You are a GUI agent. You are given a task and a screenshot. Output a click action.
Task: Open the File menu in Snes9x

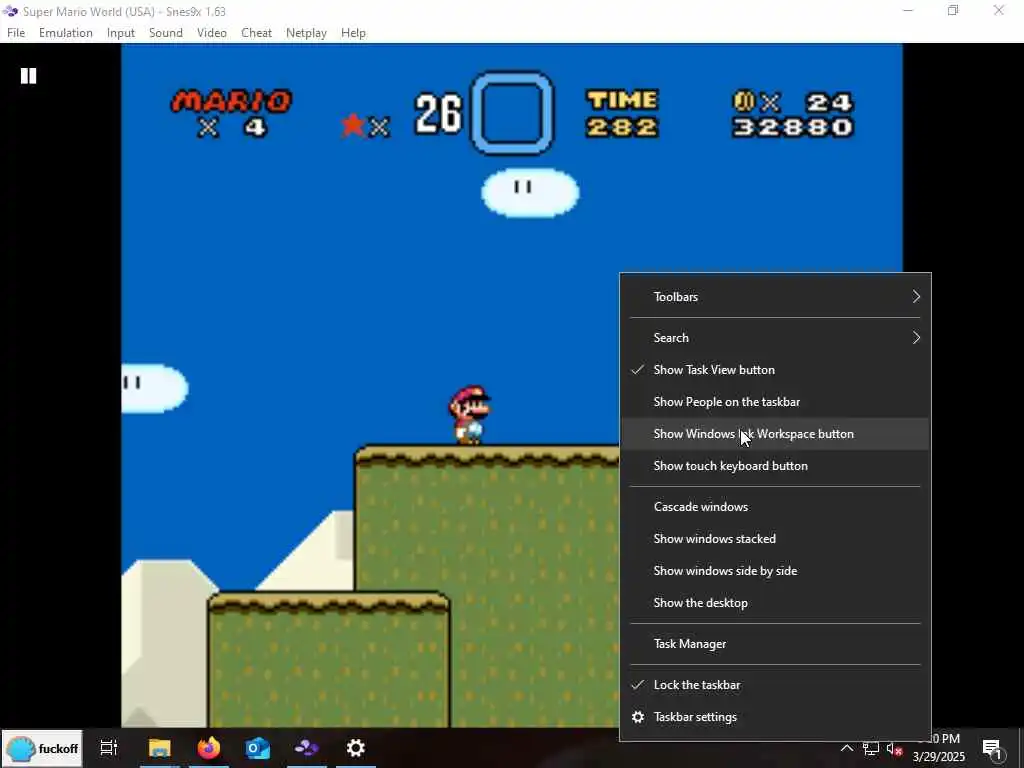coord(16,33)
